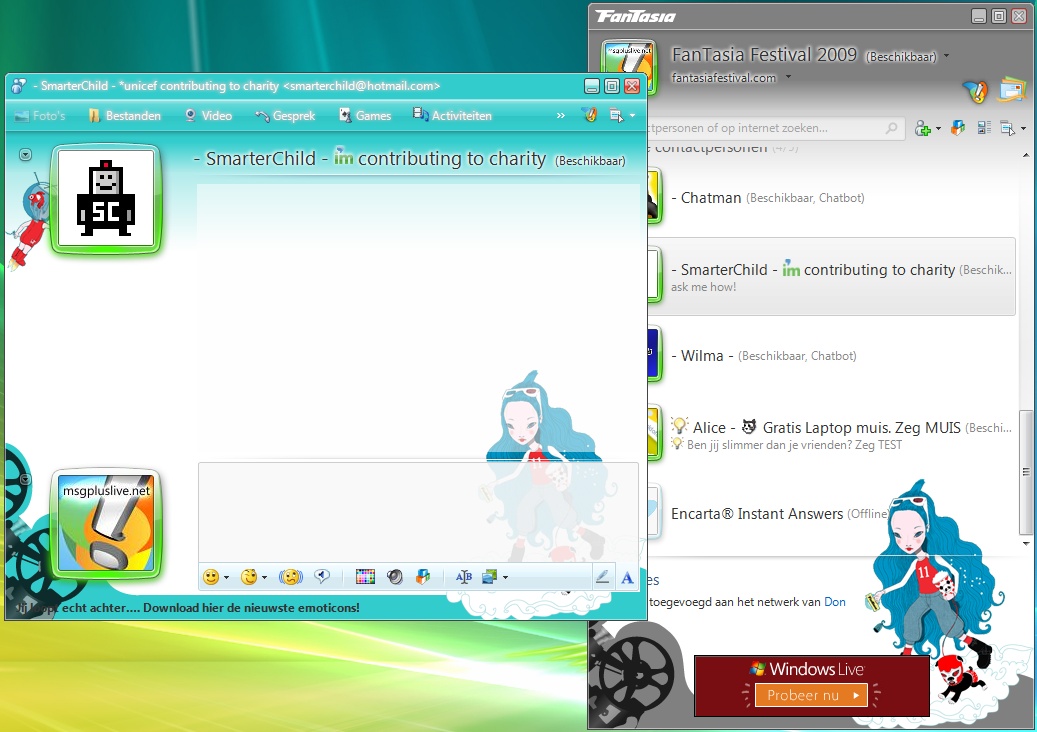Viewport: 1037px width, 732px height.
Task: Expand the emoticon picker dropdown arrow
Action: (x=226, y=577)
